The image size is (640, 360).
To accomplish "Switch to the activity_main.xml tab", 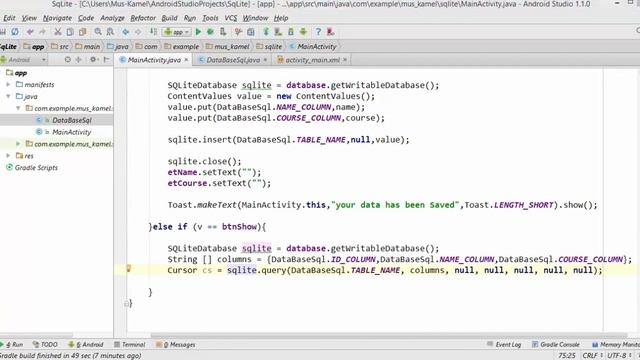I will (312, 60).
